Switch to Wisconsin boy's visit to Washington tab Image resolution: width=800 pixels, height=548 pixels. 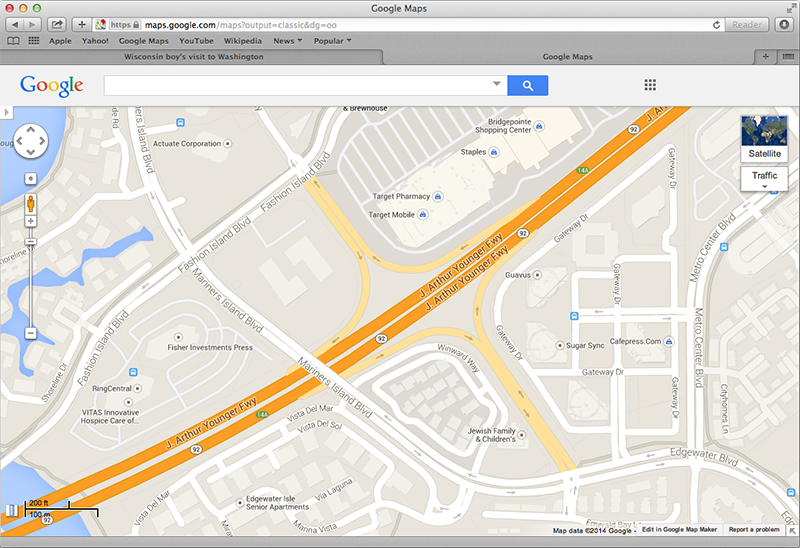(x=194, y=57)
